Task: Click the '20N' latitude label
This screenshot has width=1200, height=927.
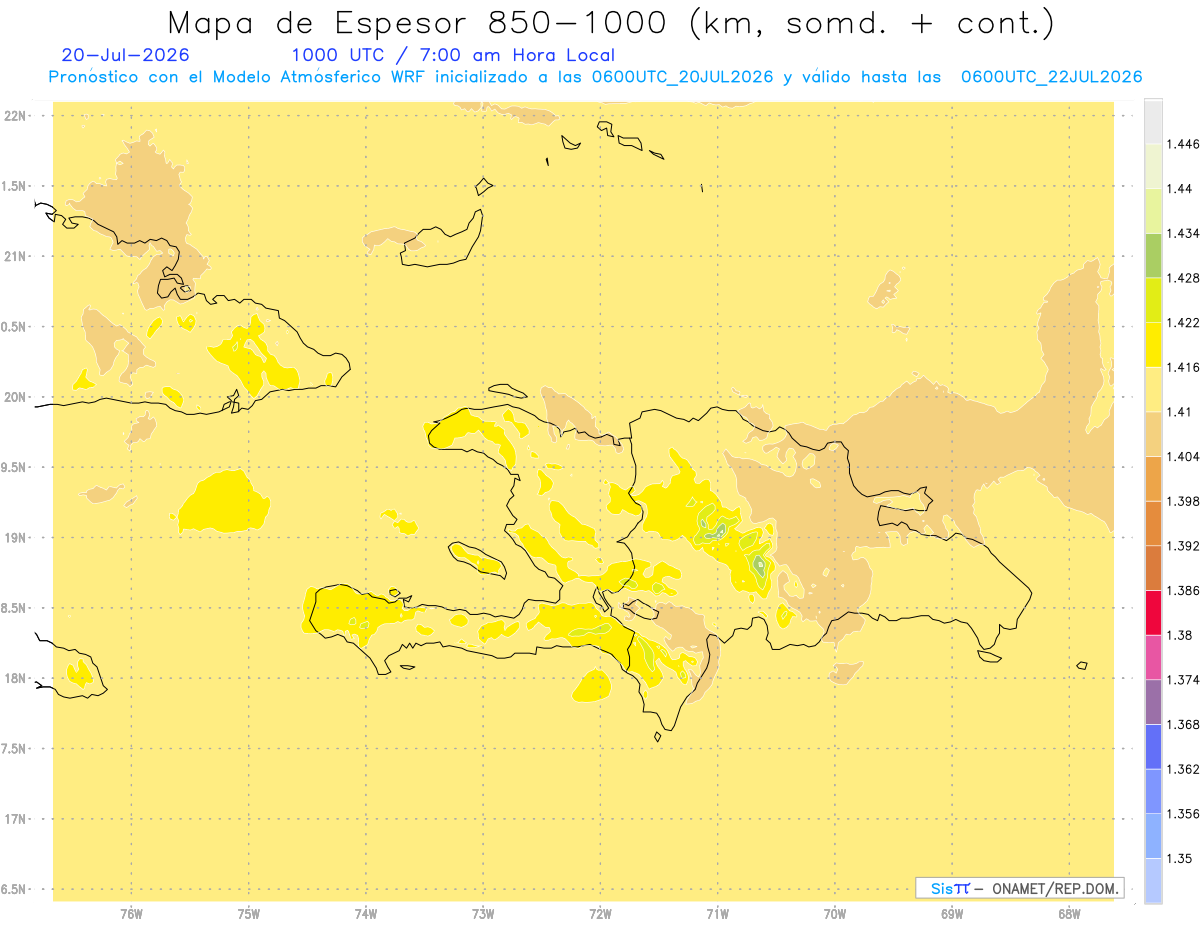Action: point(15,397)
